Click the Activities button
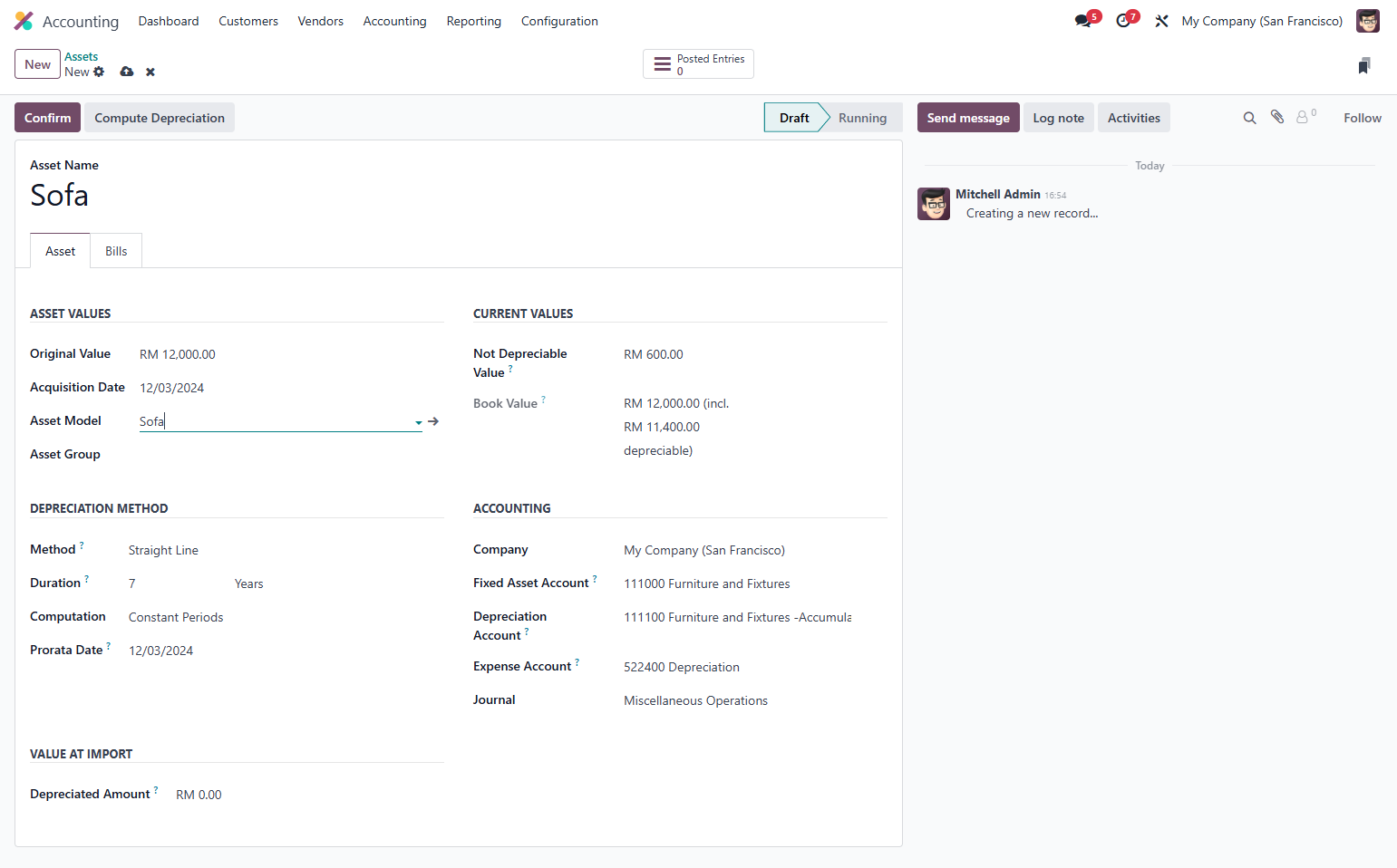Viewport: 1397px width, 868px height. pos(1133,118)
